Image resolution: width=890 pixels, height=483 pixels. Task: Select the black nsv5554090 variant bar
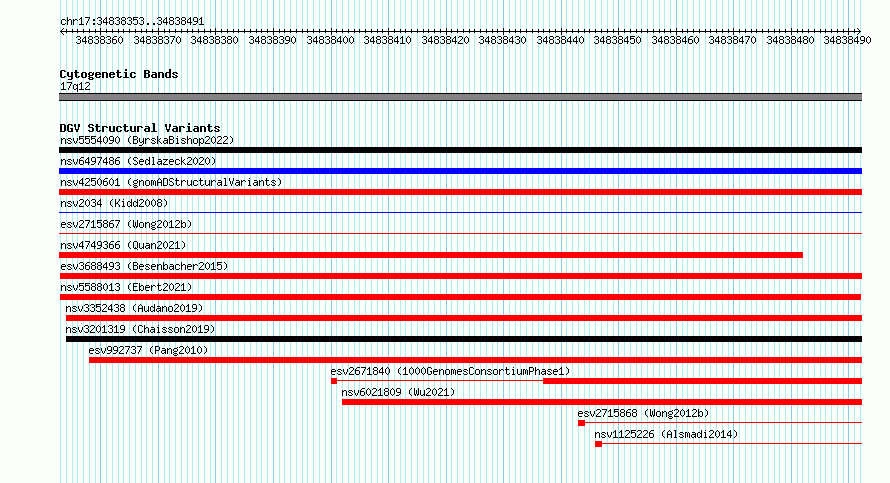coord(460,150)
